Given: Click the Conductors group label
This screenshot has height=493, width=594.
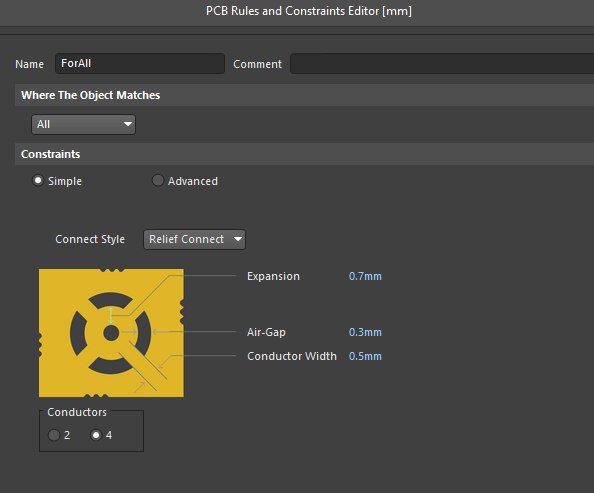Looking at the screenshot, I should point(77,412).
